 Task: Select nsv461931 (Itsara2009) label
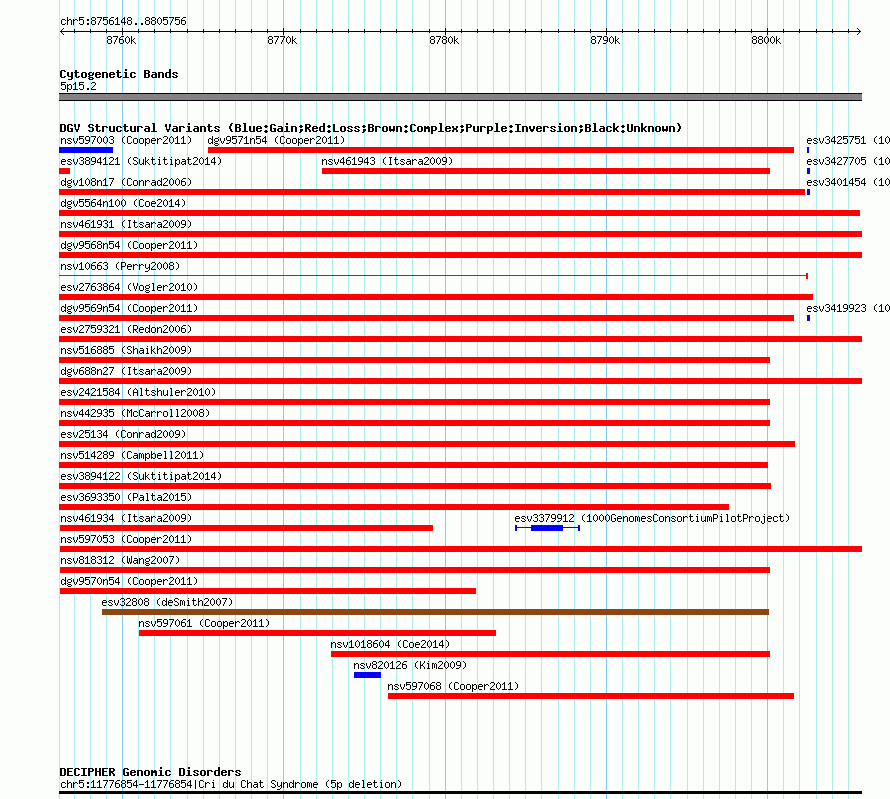pyautogui.click(x=126, y=224)
